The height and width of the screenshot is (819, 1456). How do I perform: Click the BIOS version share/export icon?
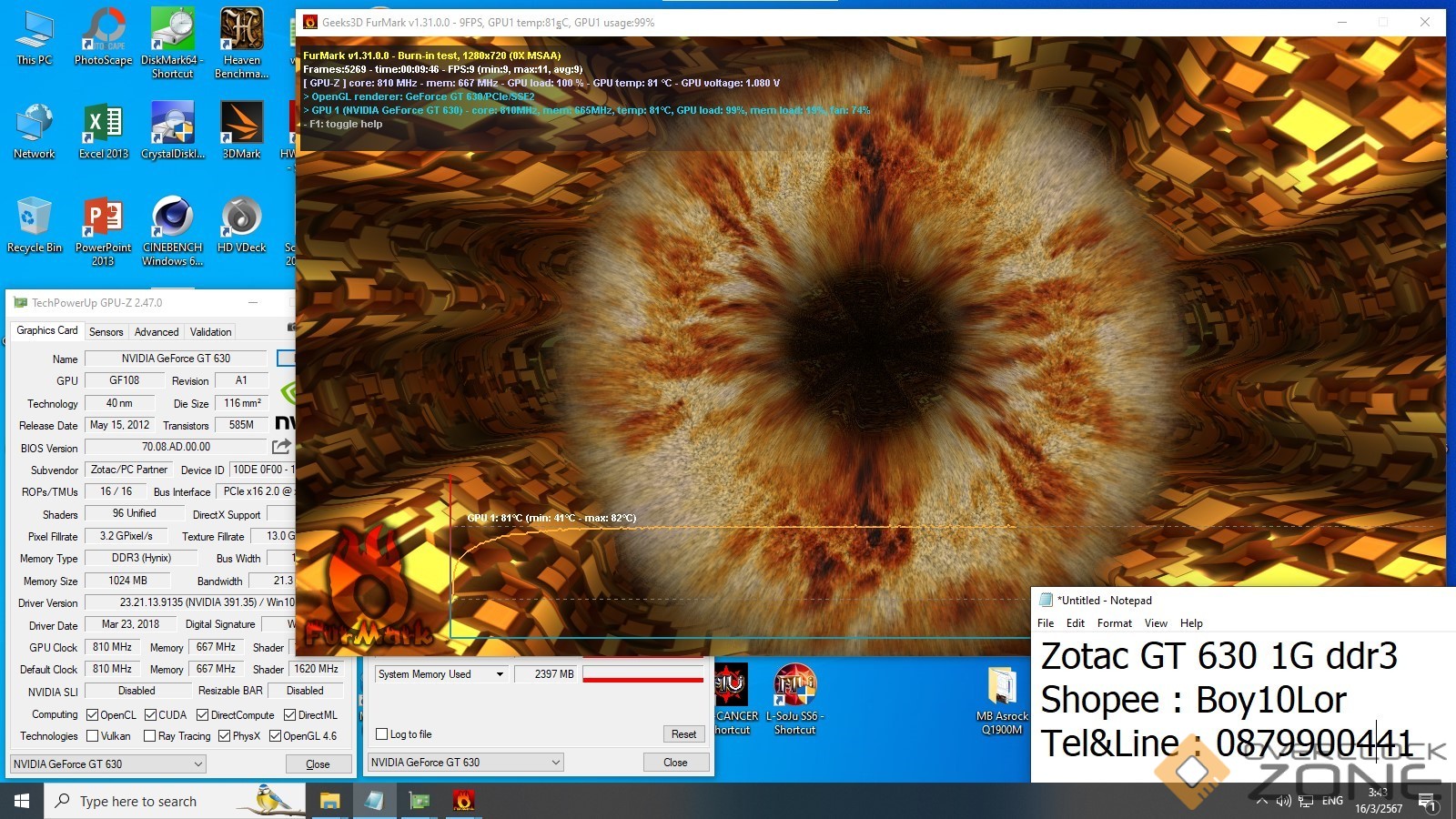281,447
